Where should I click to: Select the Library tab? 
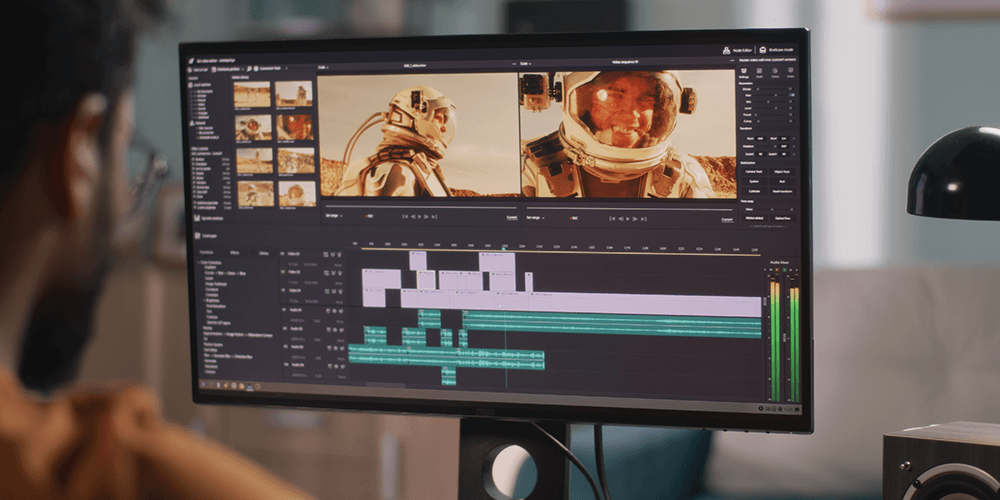point(264,253)
